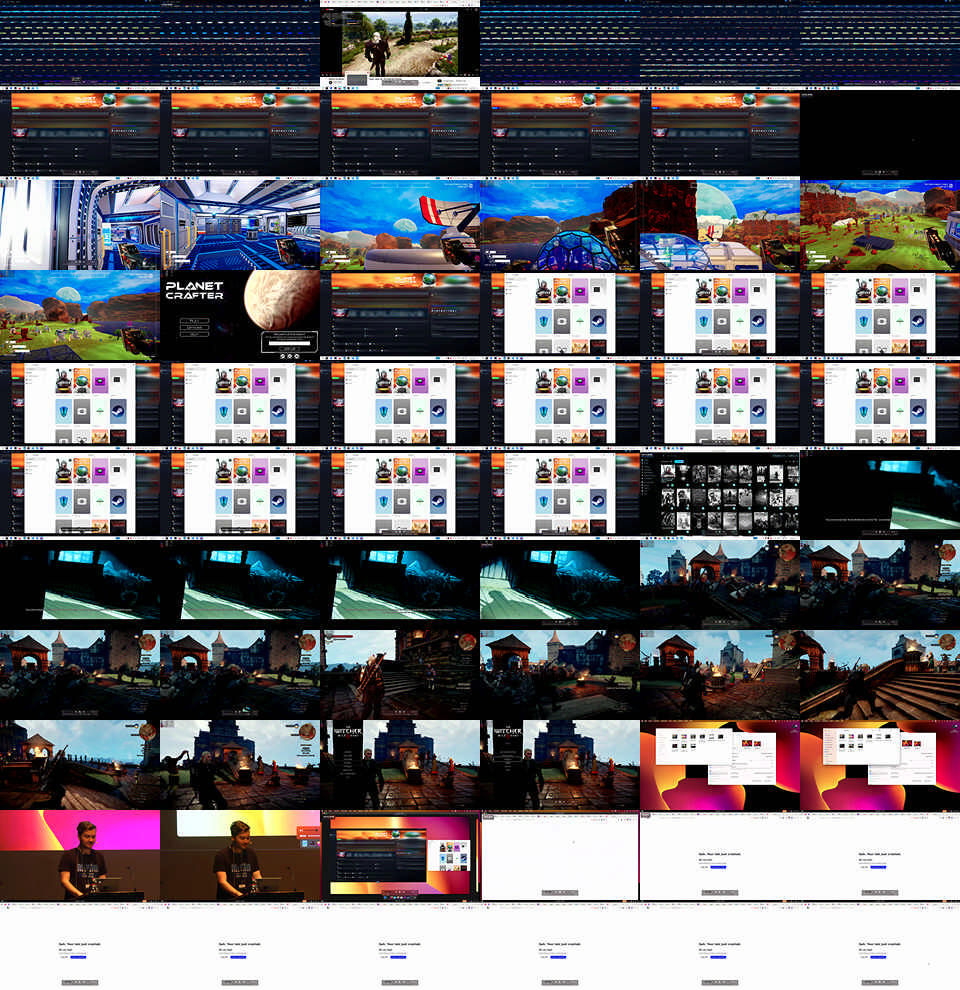The height and width of the screenshot is (990, 960).
Task: Select the Planet Crafter title screen frame
Action: 240,315
